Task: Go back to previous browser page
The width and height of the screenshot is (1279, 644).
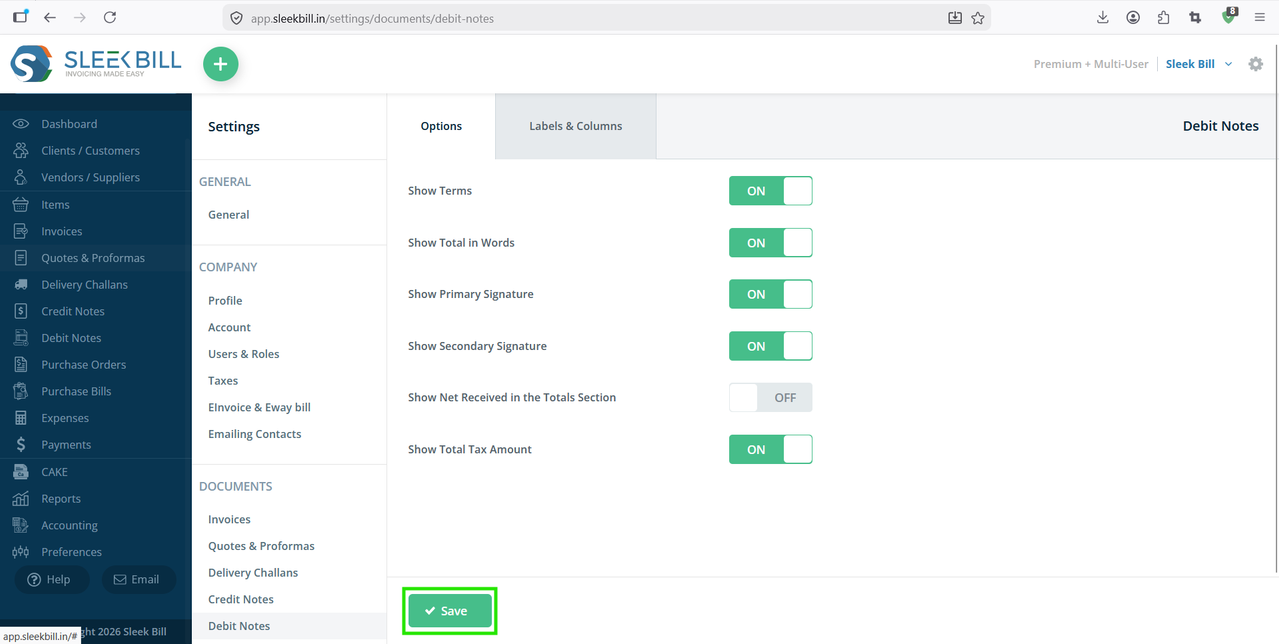Action: (50, 18)
